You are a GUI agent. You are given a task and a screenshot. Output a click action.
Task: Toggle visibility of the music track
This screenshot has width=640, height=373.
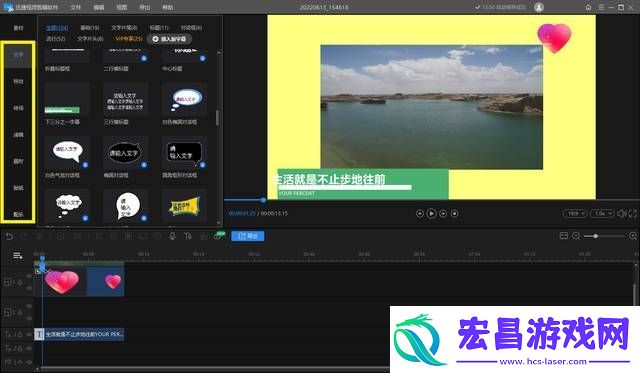29,362
